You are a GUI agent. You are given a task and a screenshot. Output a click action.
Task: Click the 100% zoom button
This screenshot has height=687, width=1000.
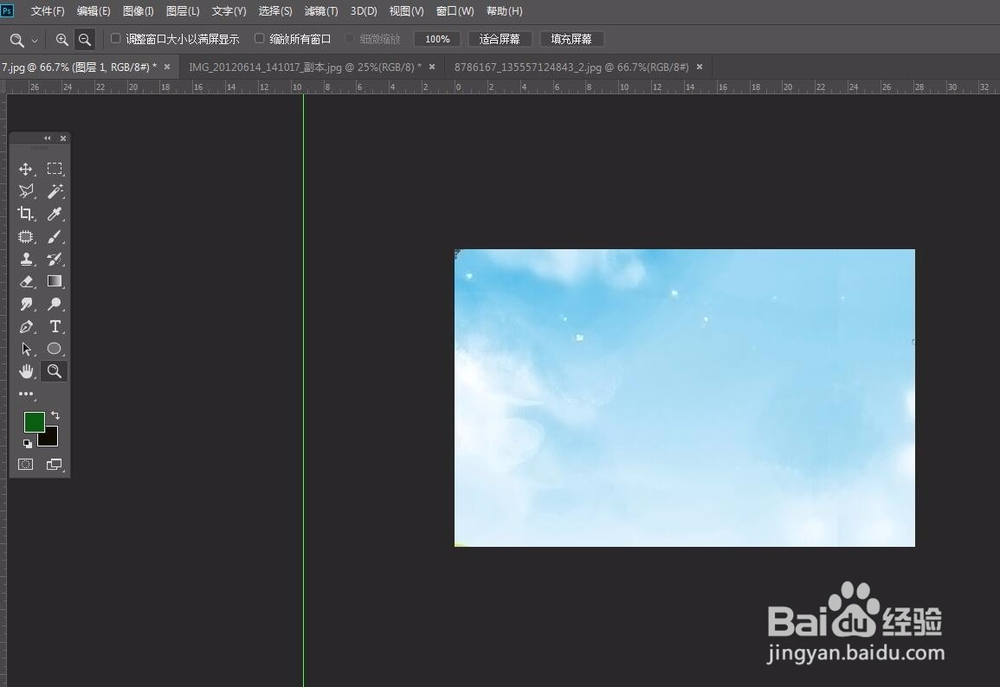tap(437, 39)
